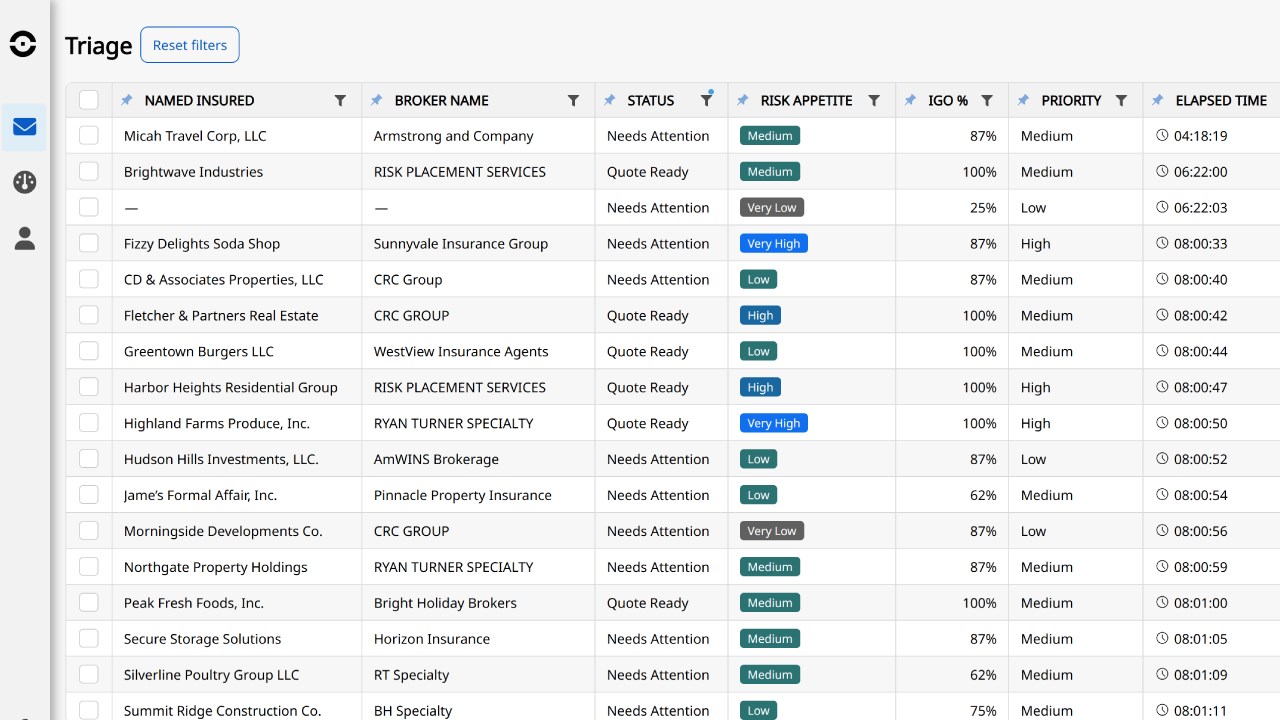This screenshot has width=1280, height=720.
Task: Click the app logo at top of sidebar
Action: tap(23, 44)
